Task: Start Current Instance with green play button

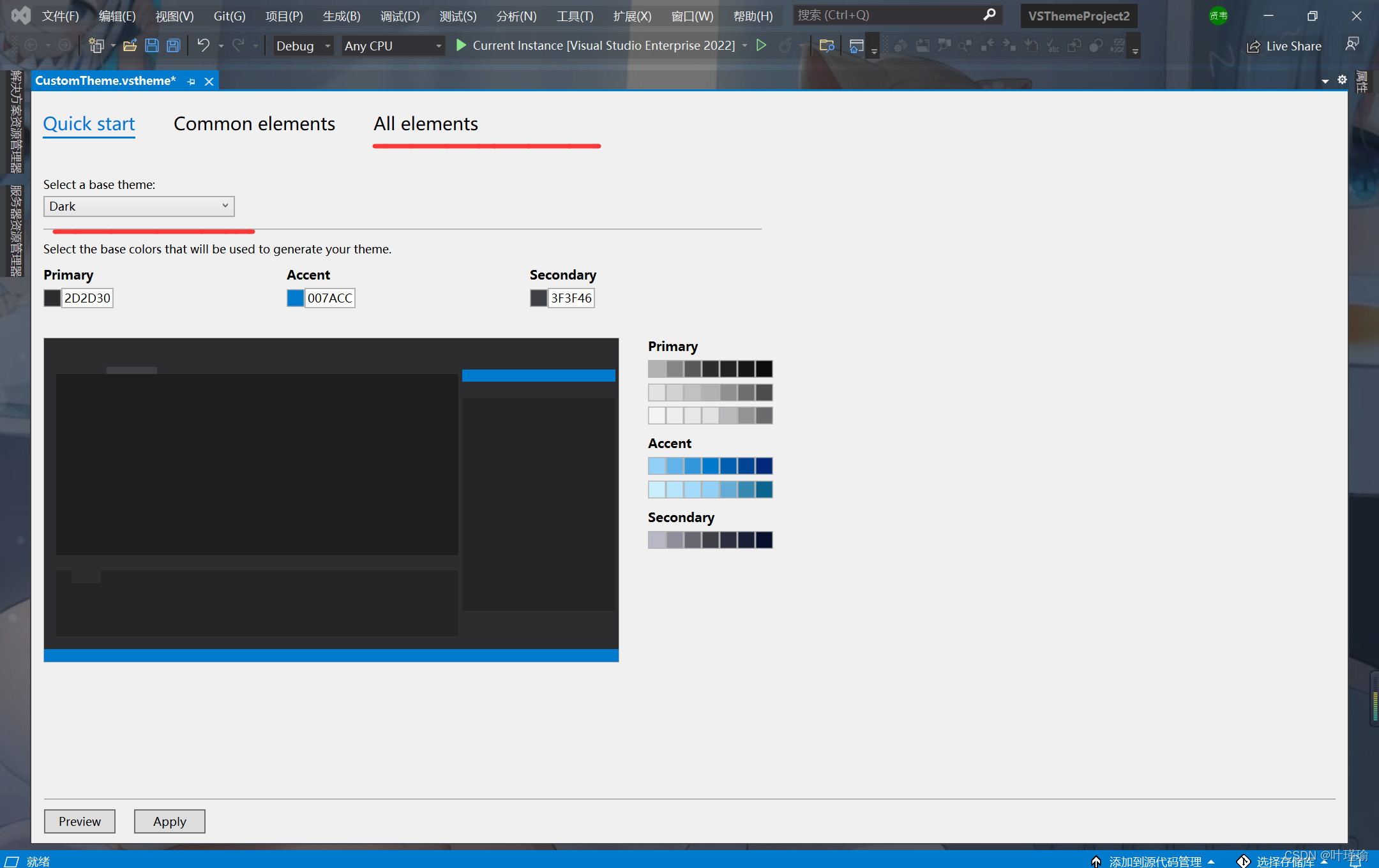Action: [x=461, y=45]
